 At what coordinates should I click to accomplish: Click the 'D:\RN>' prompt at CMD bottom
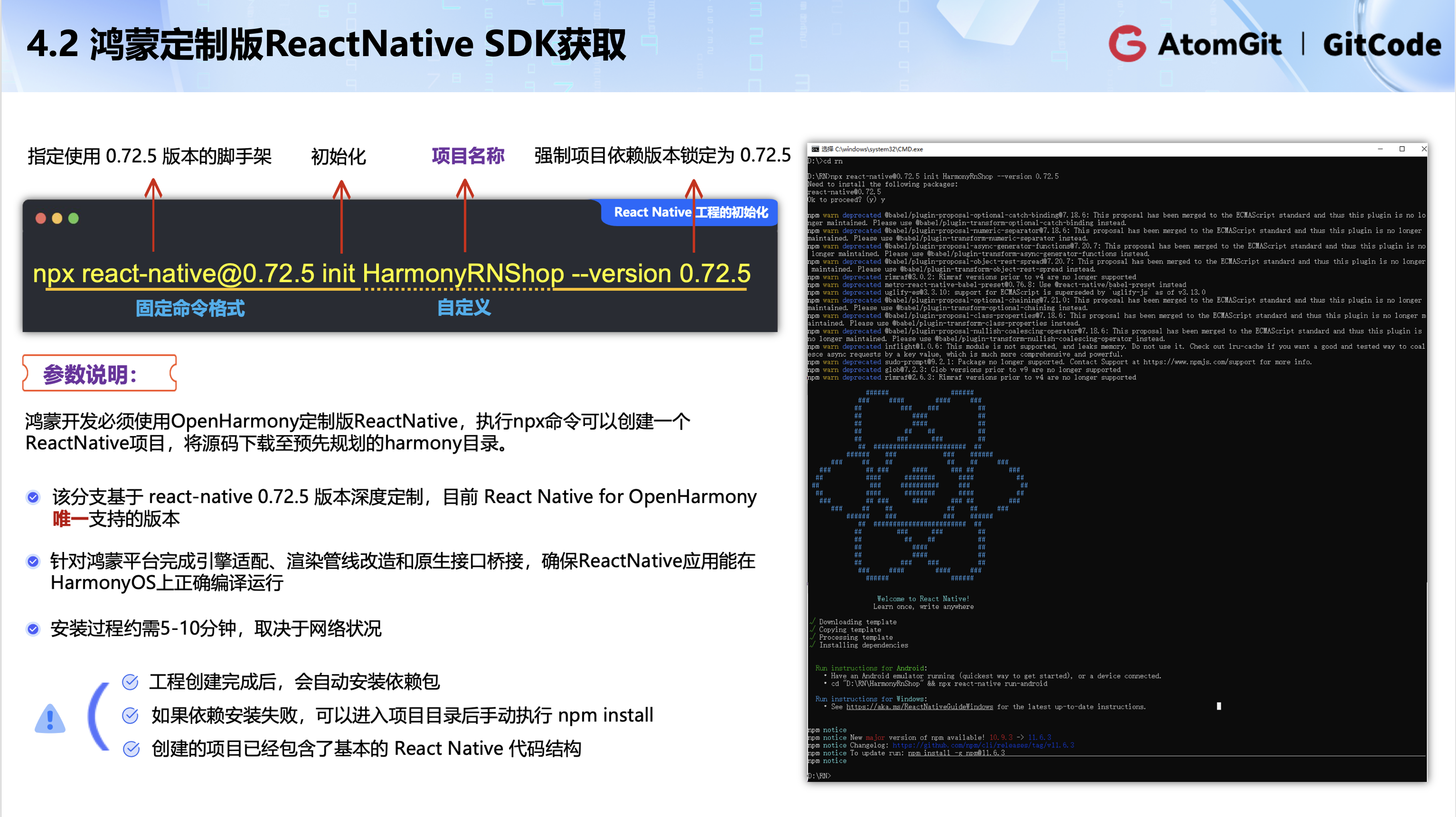click(x=819, y=776)
